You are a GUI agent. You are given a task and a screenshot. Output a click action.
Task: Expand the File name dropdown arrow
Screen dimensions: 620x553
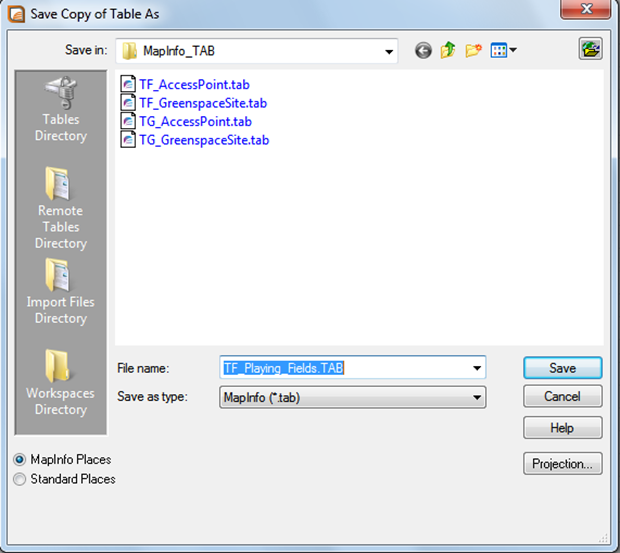point(477,368)
